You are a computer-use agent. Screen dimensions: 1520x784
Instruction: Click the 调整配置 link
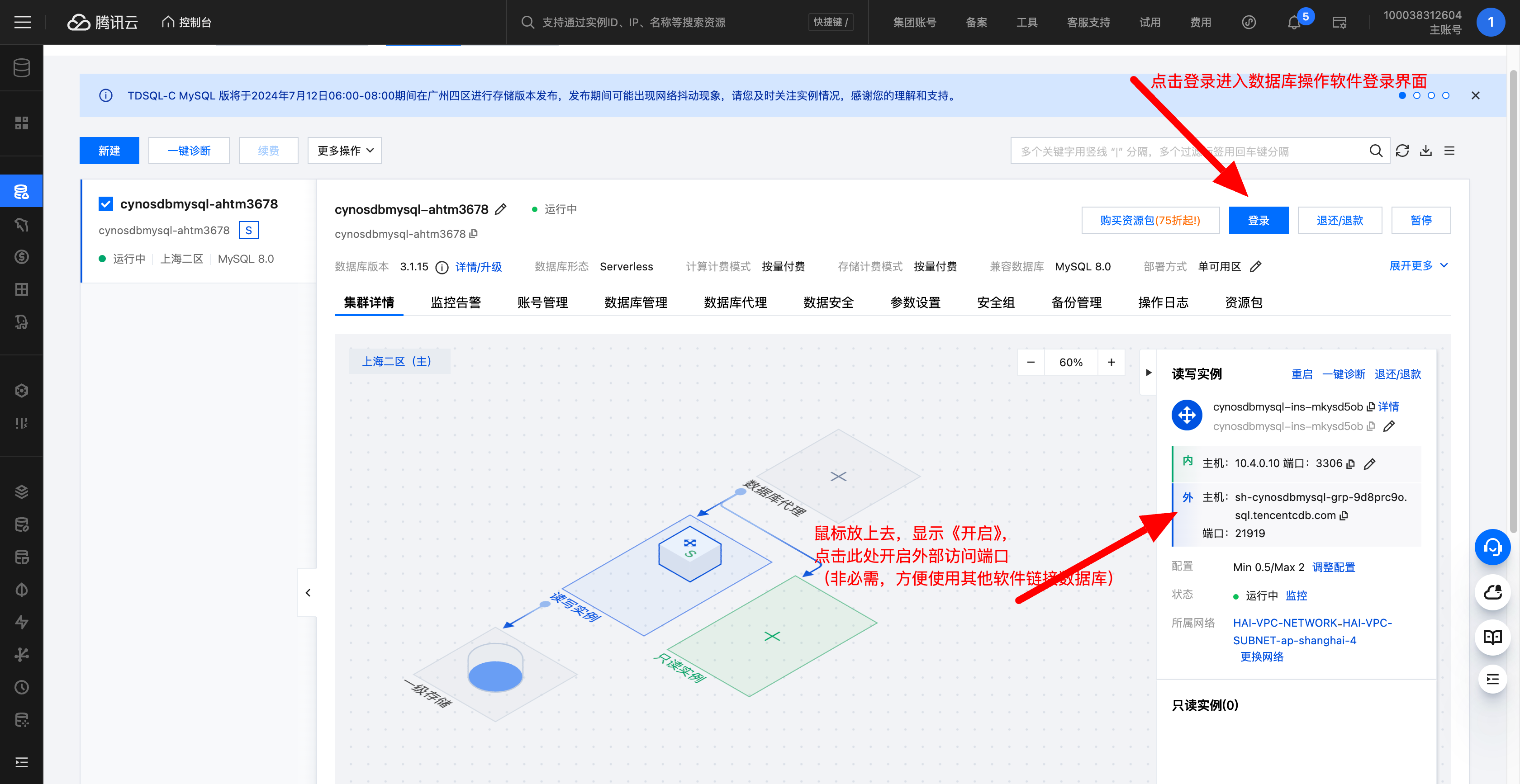(1334, 567)
